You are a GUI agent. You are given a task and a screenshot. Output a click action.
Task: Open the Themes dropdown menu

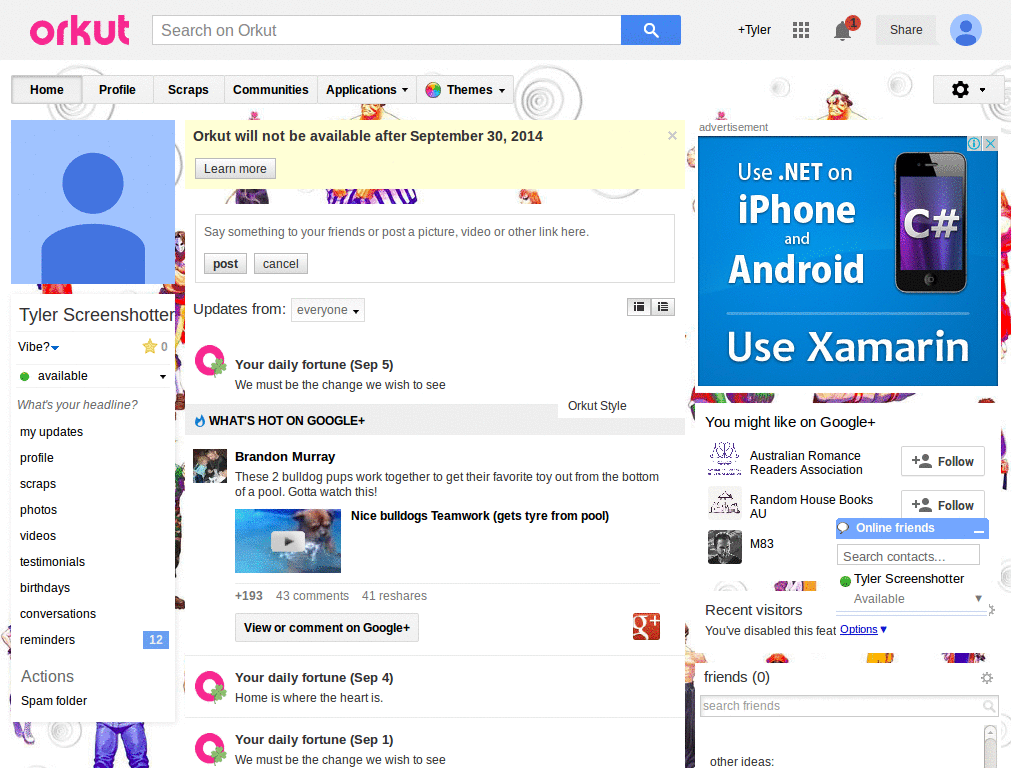pos(465,89)
